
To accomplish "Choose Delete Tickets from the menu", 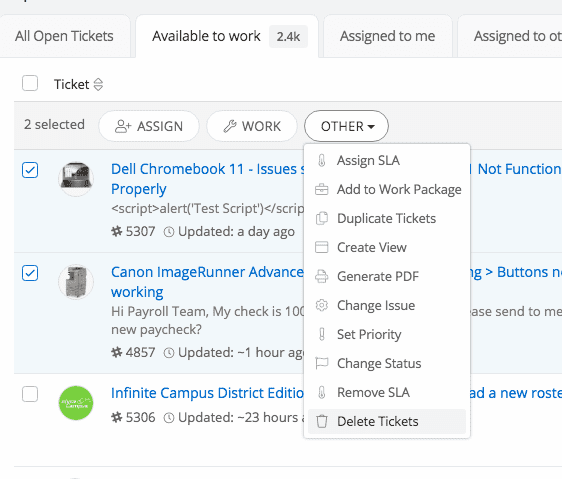I will click(x=387, y=422).
